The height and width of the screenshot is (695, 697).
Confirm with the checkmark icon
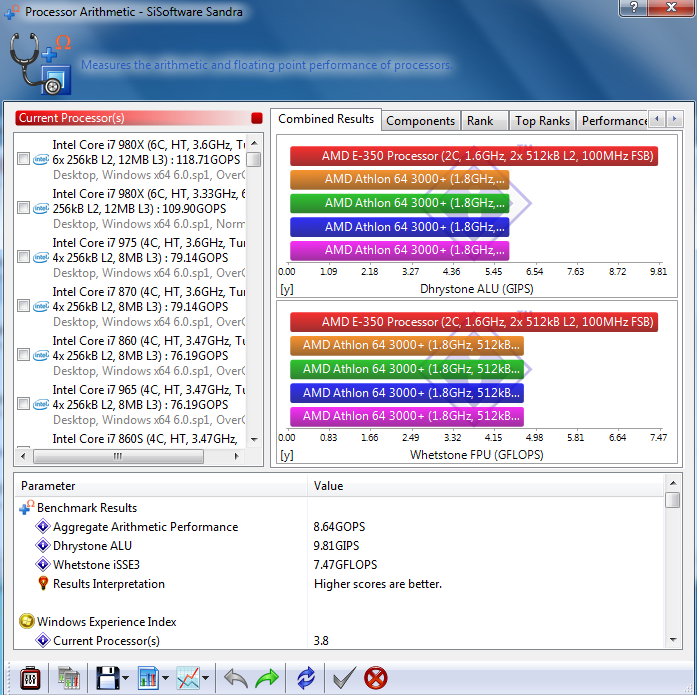click(x=344, y=678)
